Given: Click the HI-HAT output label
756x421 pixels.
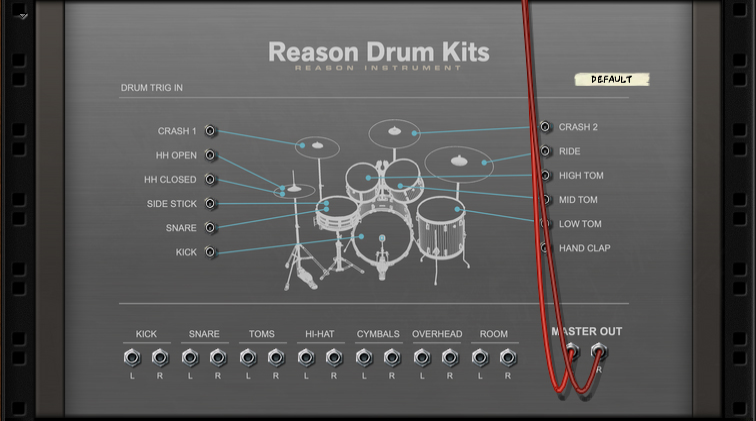Looking at the screenshot, I should [x=320, y=334].
